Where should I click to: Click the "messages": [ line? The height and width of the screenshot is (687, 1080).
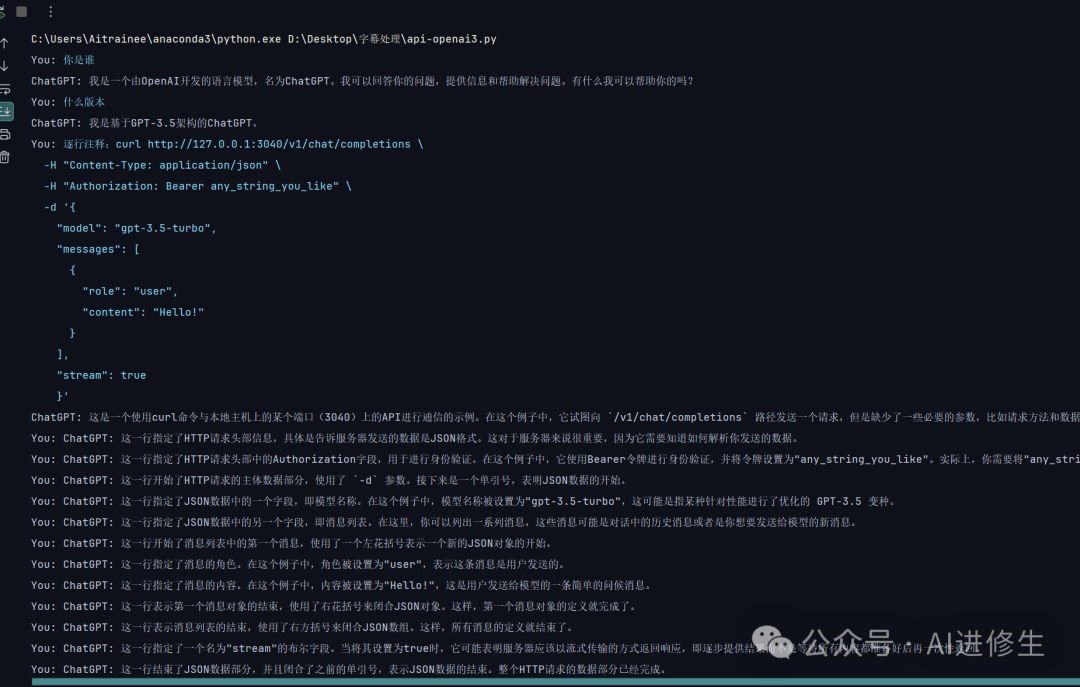click(x=98, y=249)
